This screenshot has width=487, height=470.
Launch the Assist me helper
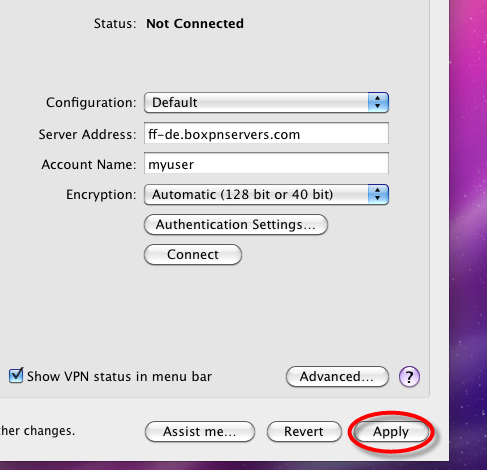point(200,431)
